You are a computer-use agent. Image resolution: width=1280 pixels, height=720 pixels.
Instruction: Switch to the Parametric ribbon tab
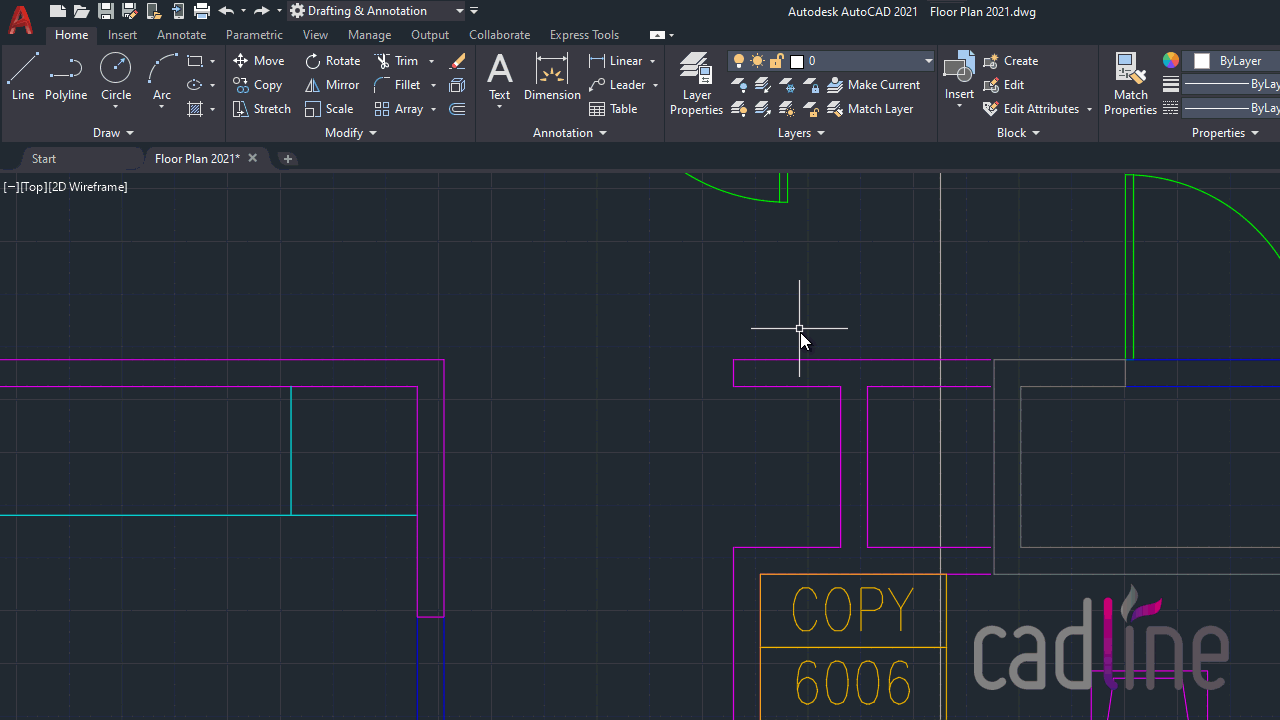point(254,35)
